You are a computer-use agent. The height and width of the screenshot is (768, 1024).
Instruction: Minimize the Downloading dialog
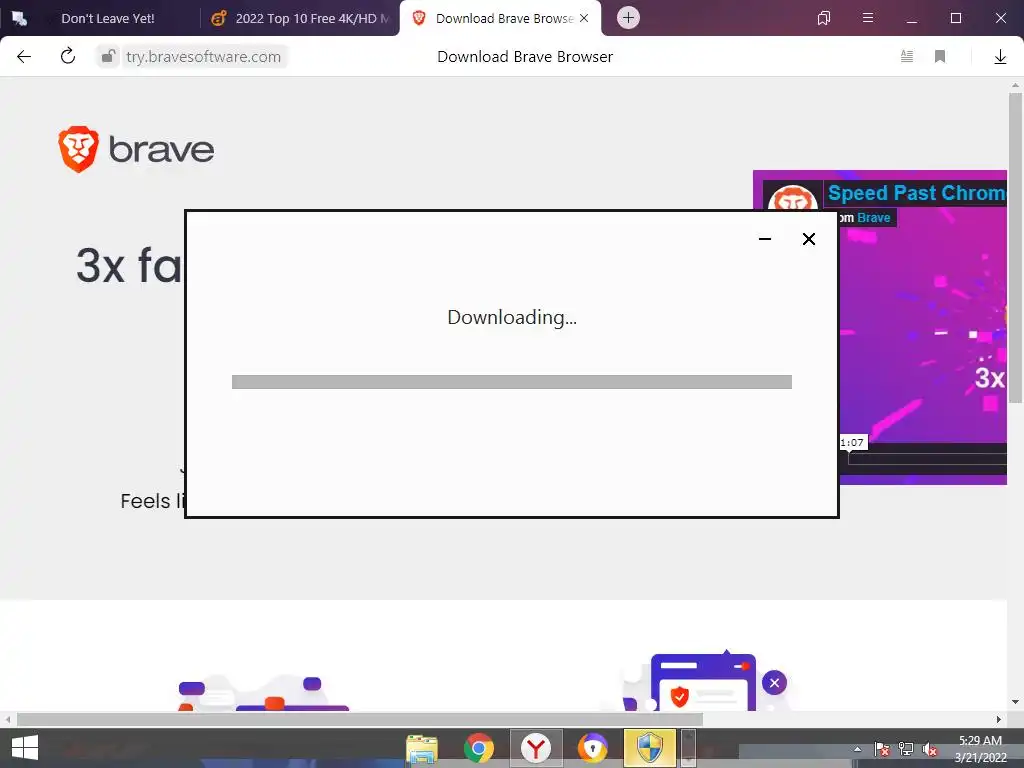pyautogui.click(x=765, y=239)
